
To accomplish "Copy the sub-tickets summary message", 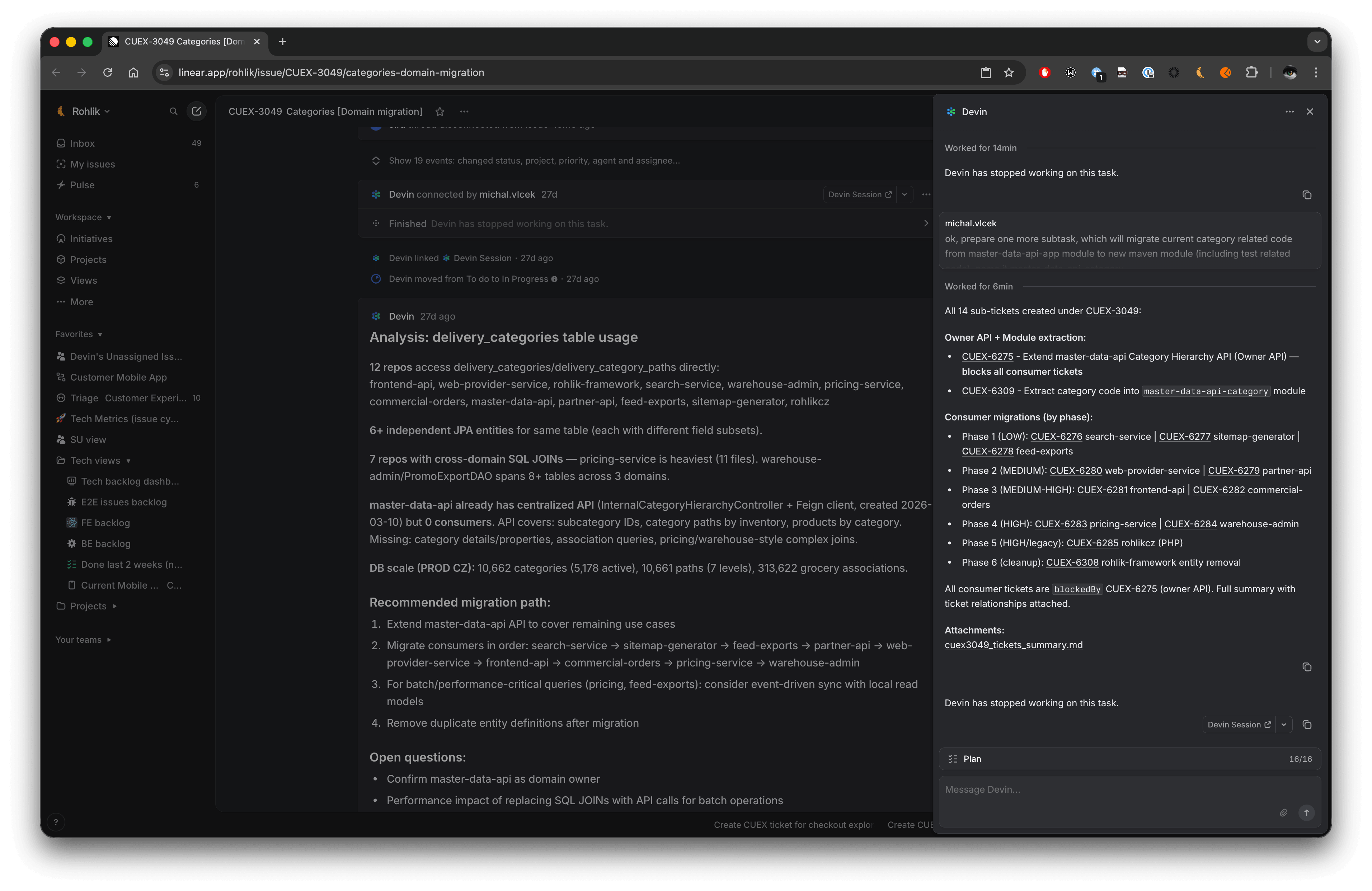I will 1307,668.
